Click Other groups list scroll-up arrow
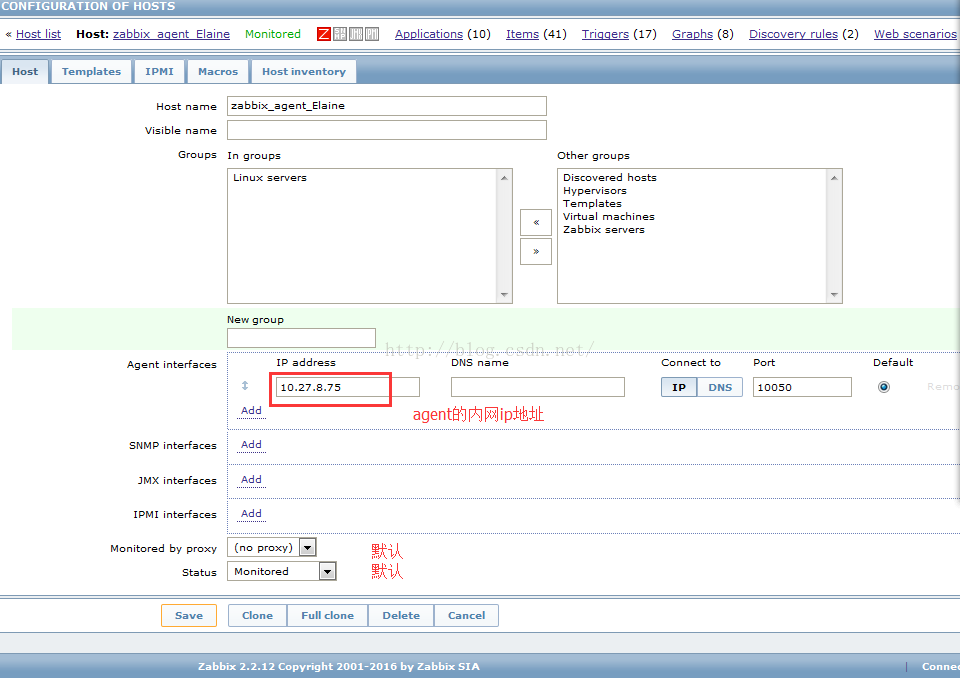The height and width of the screenshot is (678, 960). (834, 178)
